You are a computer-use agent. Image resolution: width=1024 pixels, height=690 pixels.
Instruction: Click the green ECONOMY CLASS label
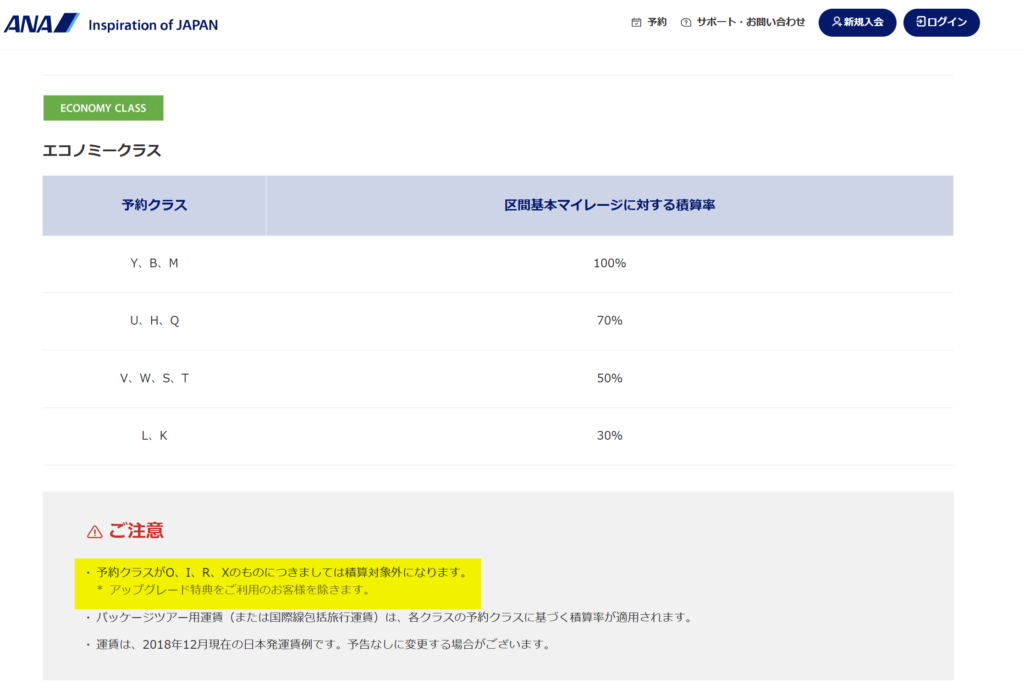[x=103, y=108]
